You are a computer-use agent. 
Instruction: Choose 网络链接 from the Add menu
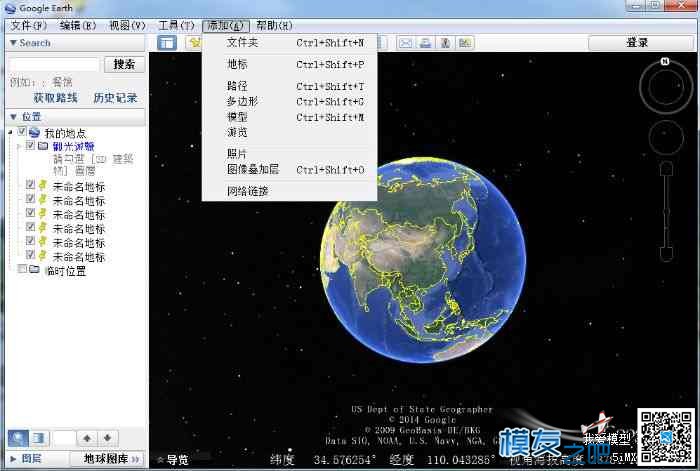(x=290, y=191)
